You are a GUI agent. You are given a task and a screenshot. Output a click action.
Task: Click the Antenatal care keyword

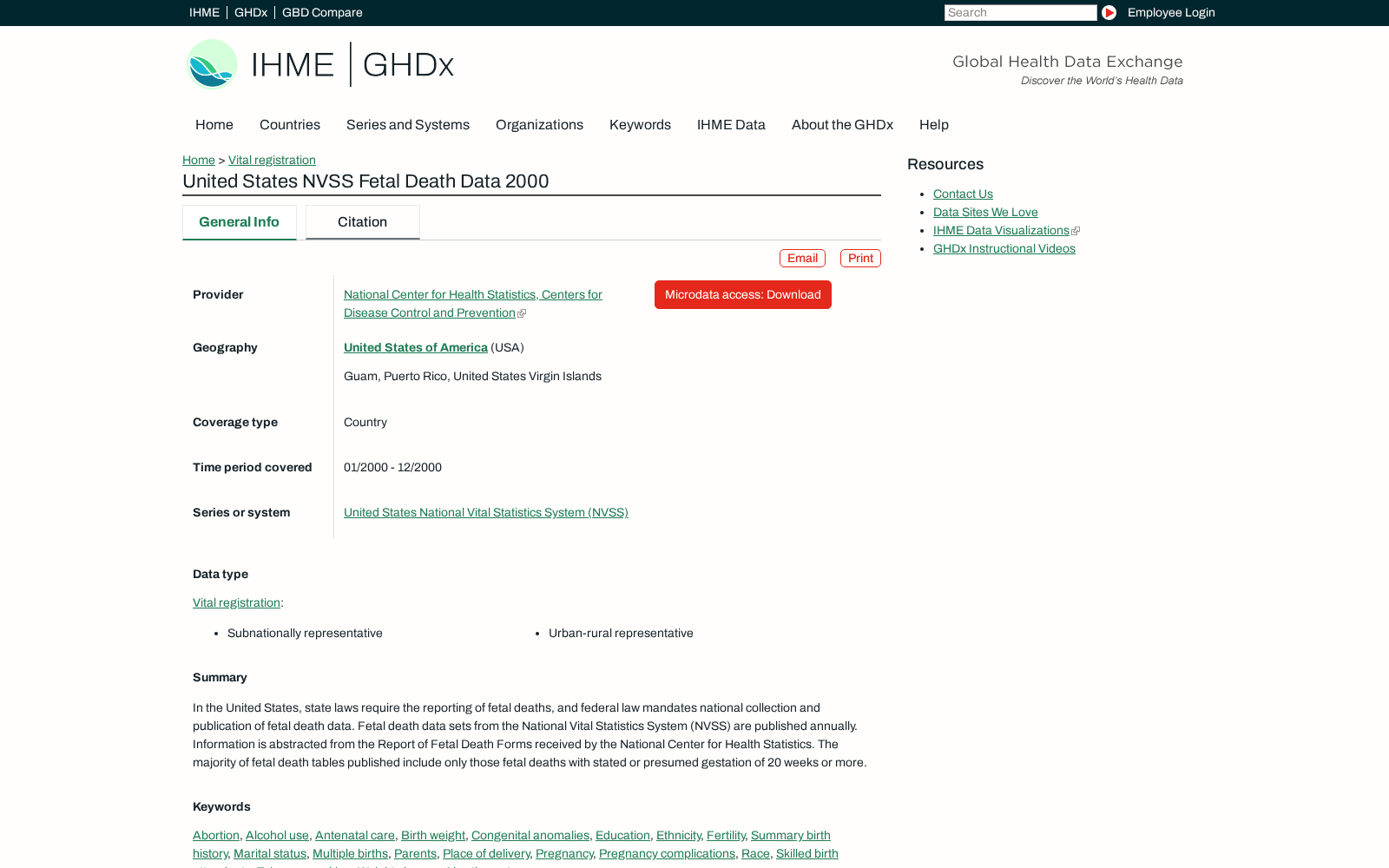click(x=355, y=835)
